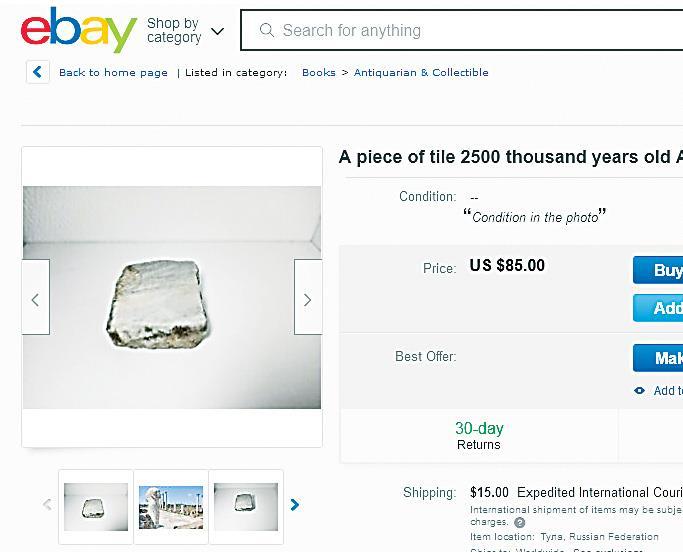Open help icon beside shipping charges note
The image size is (683, 552).
point(519,523)
